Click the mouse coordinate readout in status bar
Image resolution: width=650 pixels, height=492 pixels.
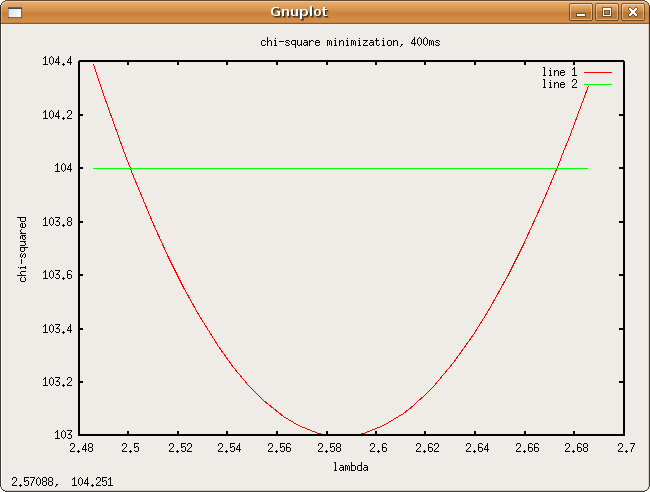click(x=49, y=481)
